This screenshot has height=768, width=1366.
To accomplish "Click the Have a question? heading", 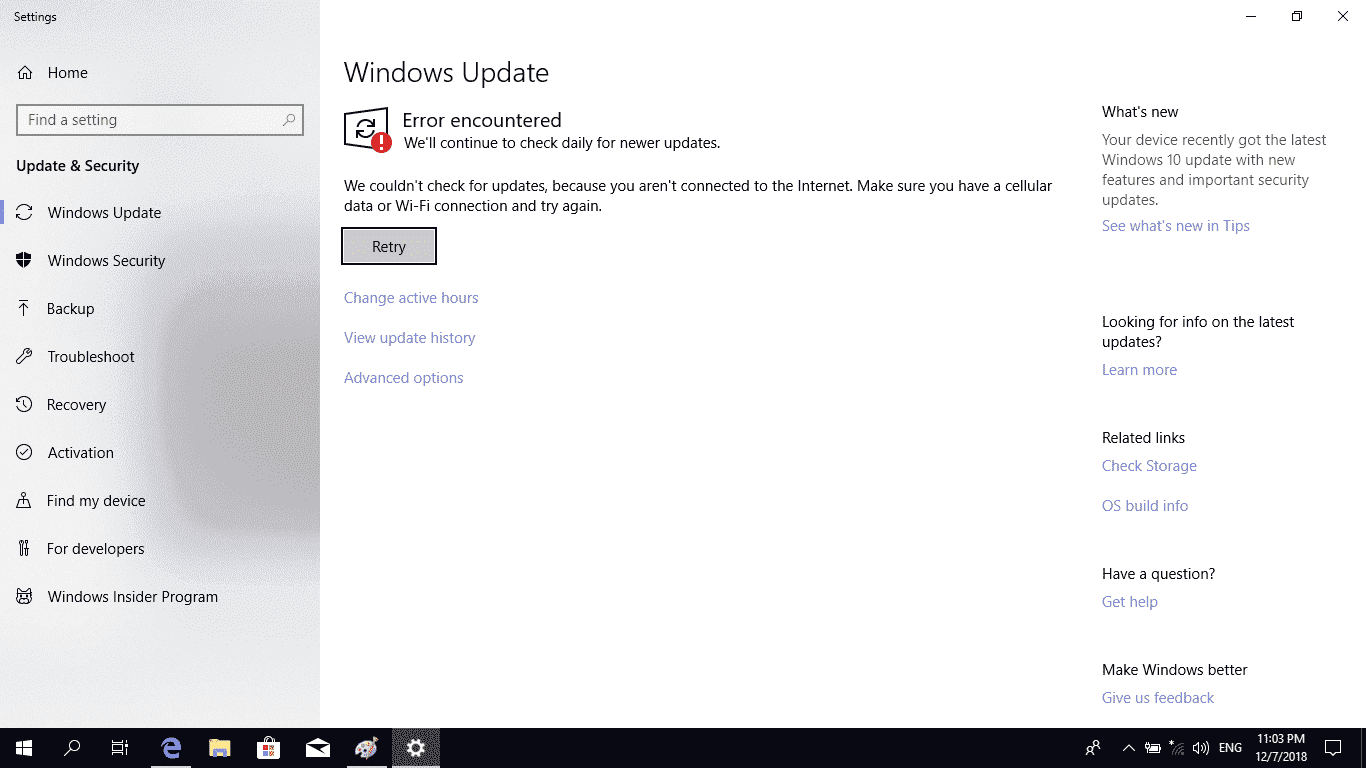I will point(1158,574).
